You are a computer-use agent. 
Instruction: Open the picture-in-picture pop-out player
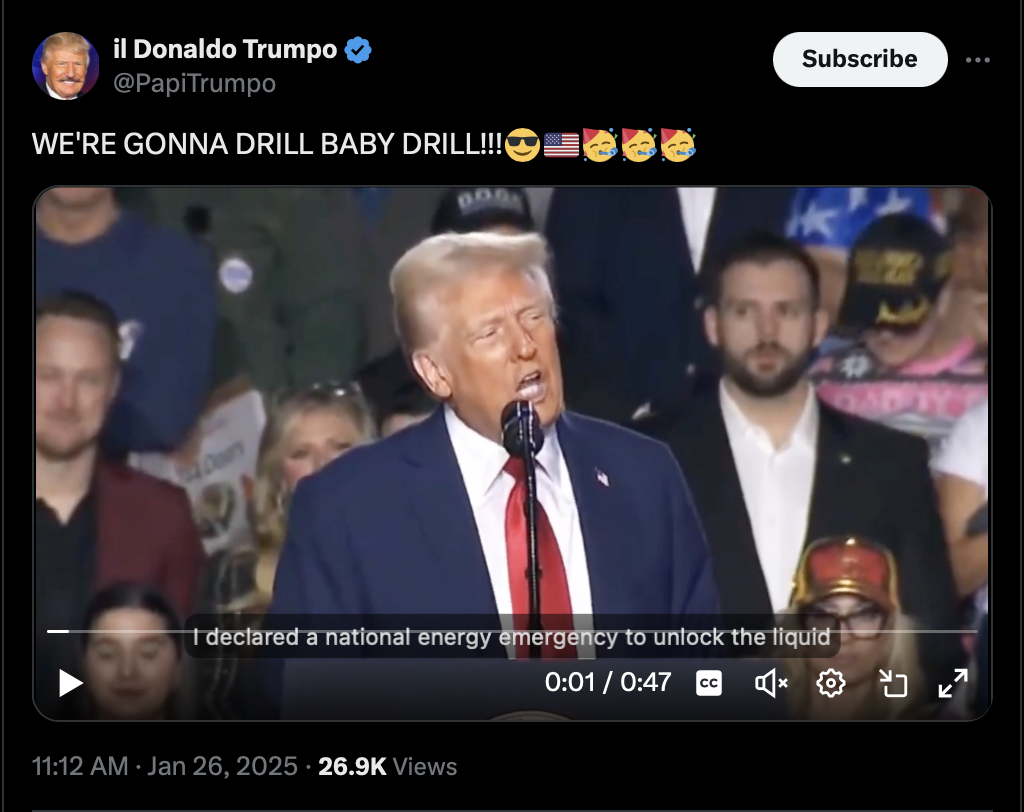tap(893, 683)
